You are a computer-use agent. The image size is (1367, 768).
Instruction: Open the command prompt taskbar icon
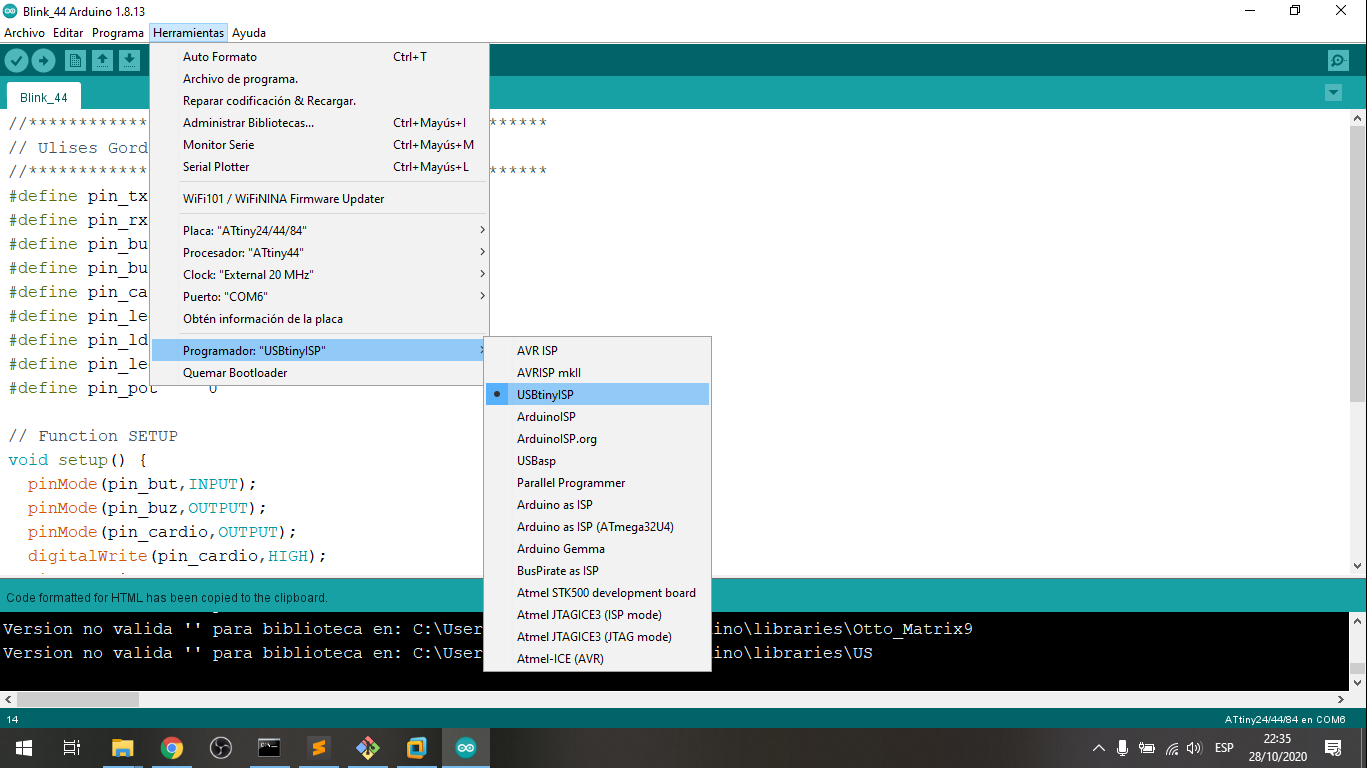click(x=269, y=747)
